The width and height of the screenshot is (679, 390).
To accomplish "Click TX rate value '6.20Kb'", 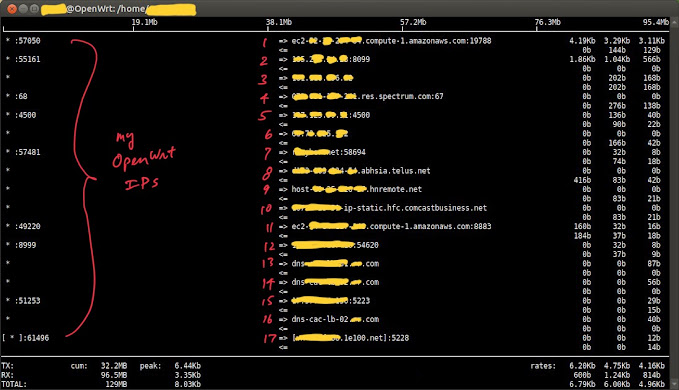I will (582, 366).
